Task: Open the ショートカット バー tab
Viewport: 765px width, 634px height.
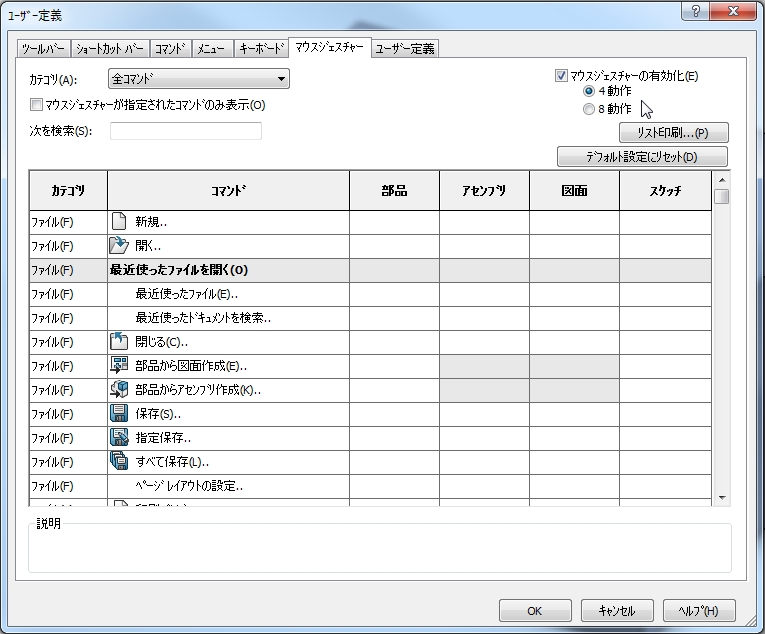Action: [x=111, y=49]
